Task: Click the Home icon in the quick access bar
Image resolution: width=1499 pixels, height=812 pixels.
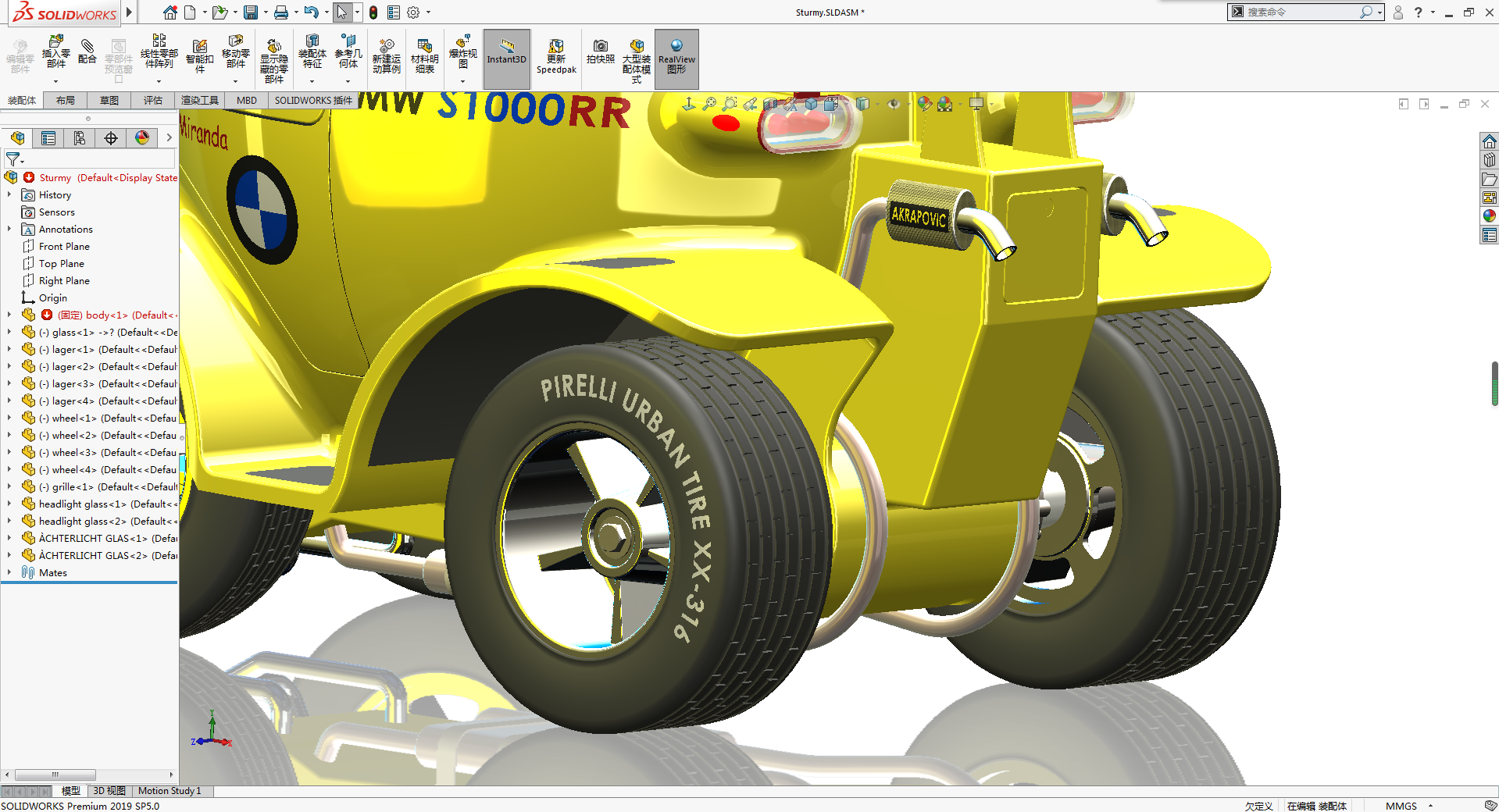Action: tap(170, 12)
